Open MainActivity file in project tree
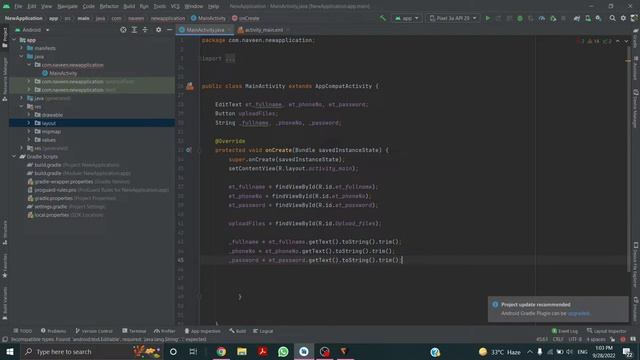This screenshot has height=360, width=640. 63,73
